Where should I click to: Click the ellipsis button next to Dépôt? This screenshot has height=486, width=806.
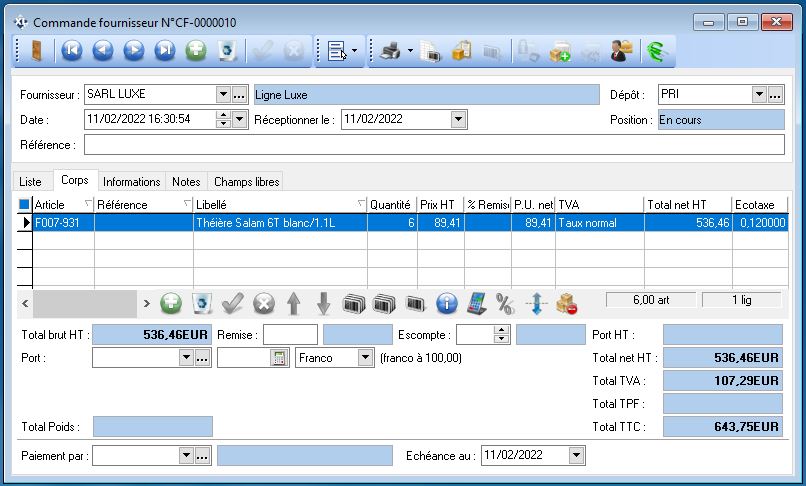[775, 95]
